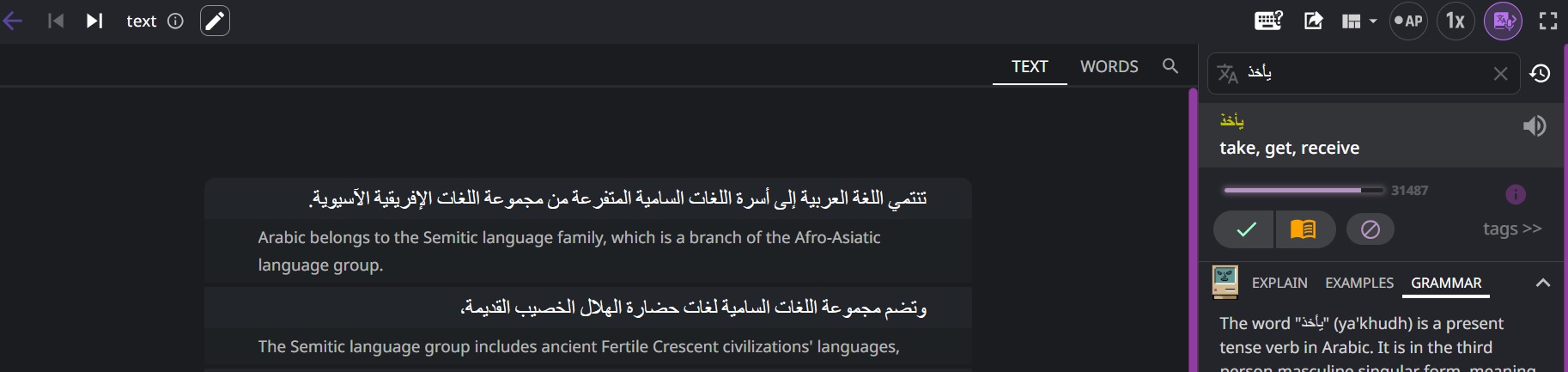Go back with the purple arrow
This screenshot has height=372, width=1568.
(13, 21)
